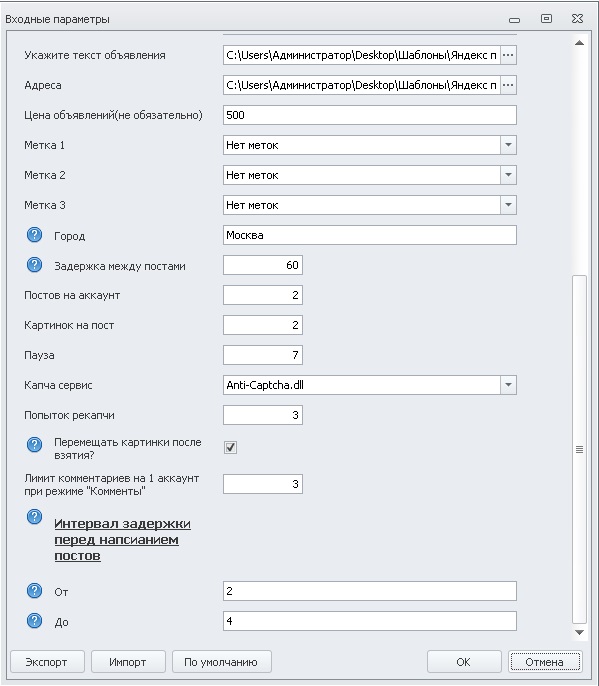The width and height of the screenshot is (599, 686).
Task: Click the vertical scrollbar thumb
Action: pyautogui.click(x=579, y=449)
